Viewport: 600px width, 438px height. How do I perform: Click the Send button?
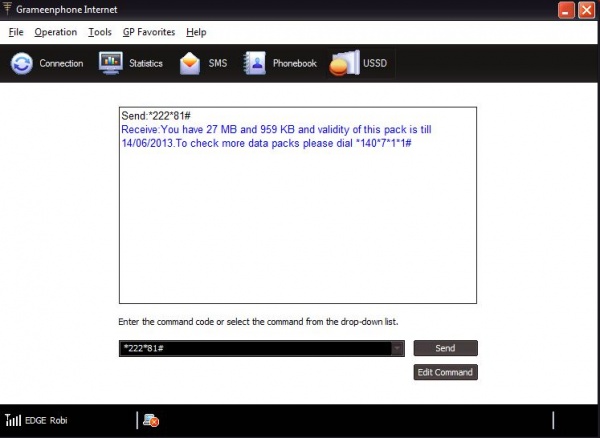click(445, 348)
